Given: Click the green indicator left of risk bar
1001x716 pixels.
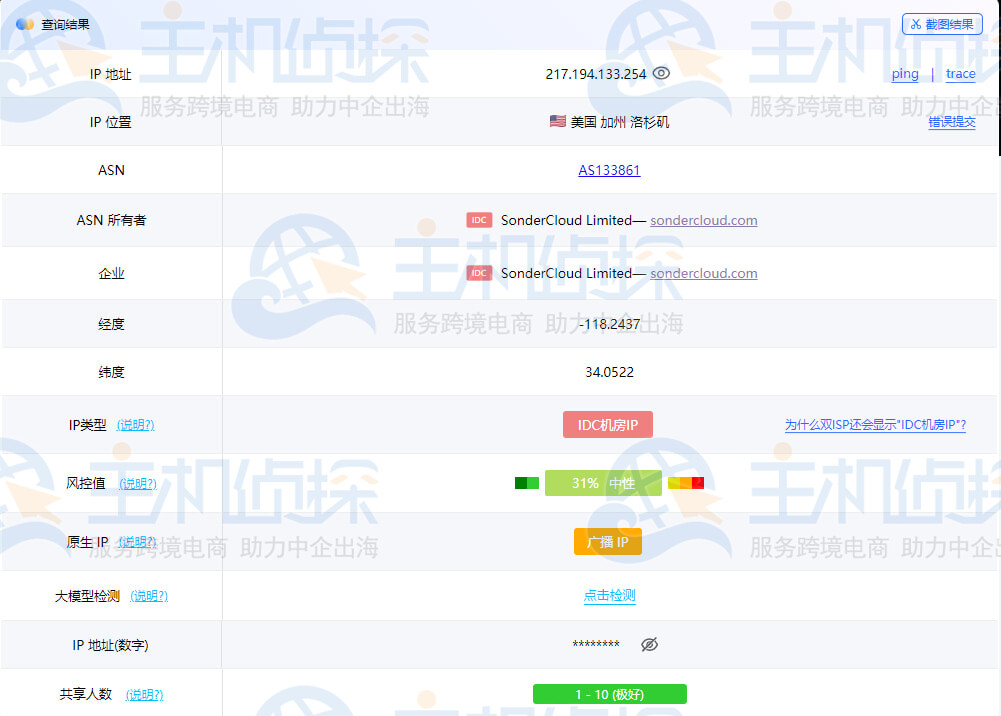Looking at the screenshot, I should click(526, 482).
